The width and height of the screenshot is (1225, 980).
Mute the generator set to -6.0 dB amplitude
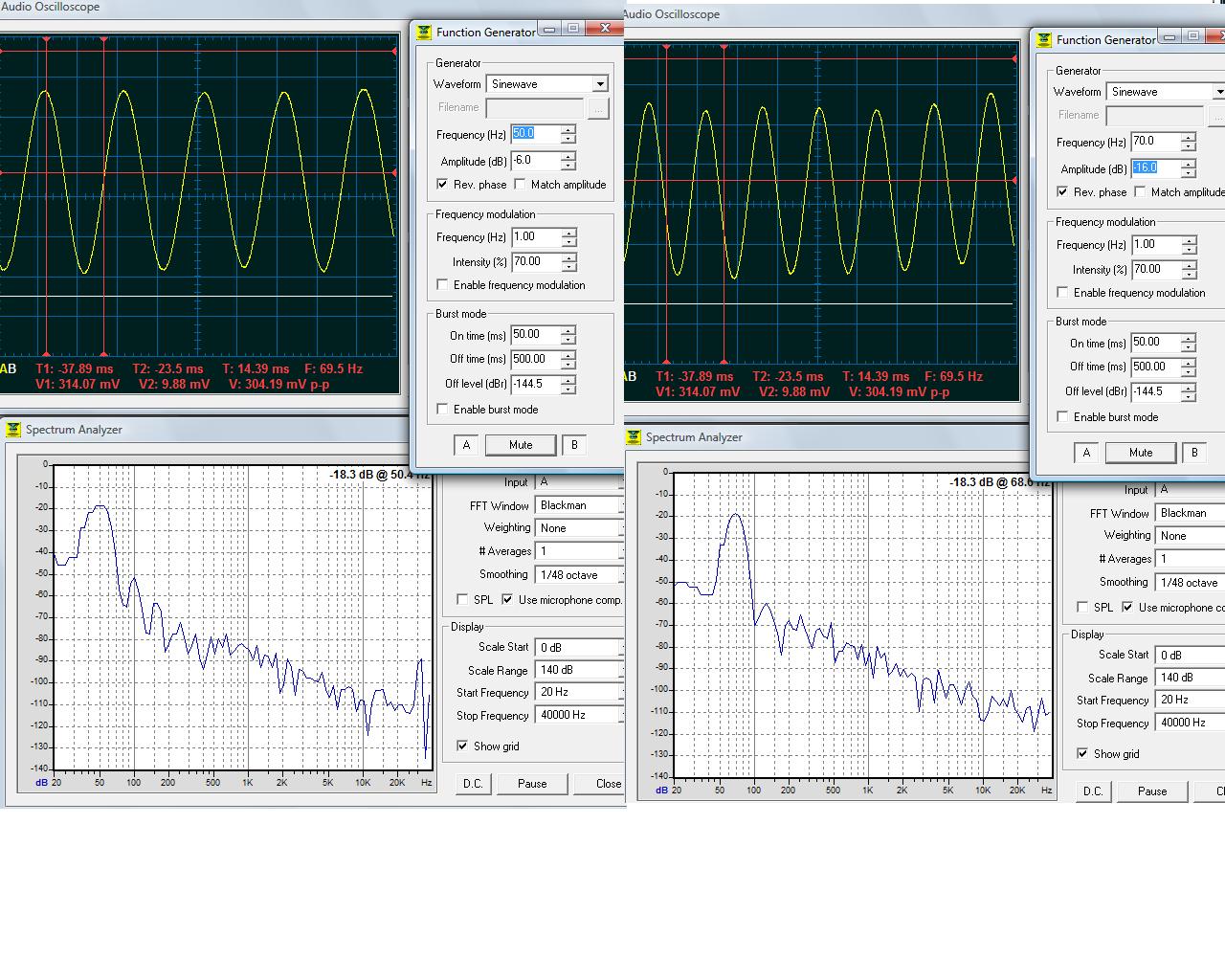point(521,445)
